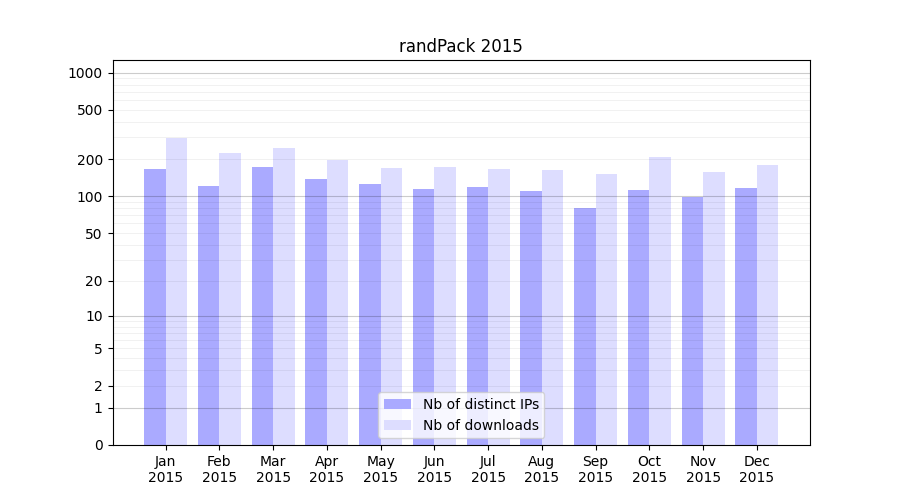Click the 'Apr 2015' x-axis label

coord(327,469)
